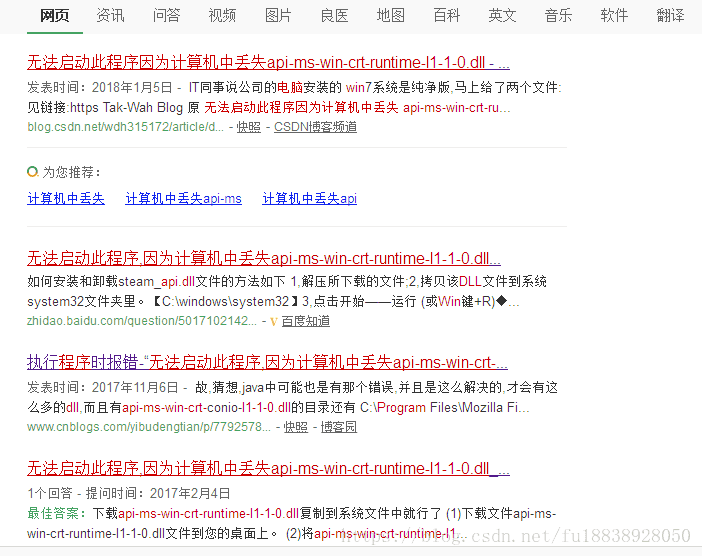Screen dimensions: 702x556
Task: Open first result about missing api-ms-win-crt-runtime dll
Action: [x=268, y=62]
